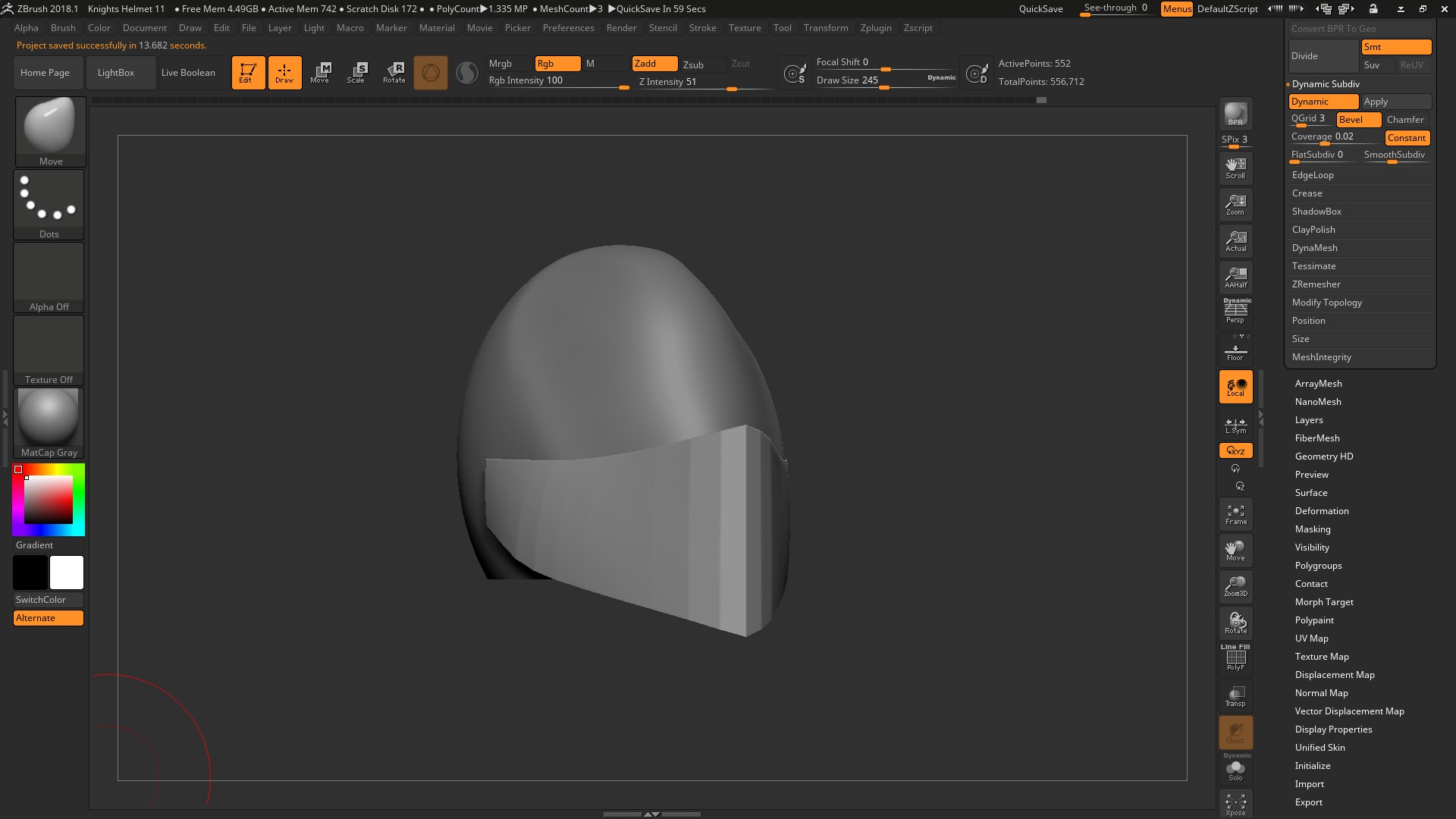Screen dimensions: 1456x819
Task: Open the Move brush thumbnail
Action: pos(50,131)
